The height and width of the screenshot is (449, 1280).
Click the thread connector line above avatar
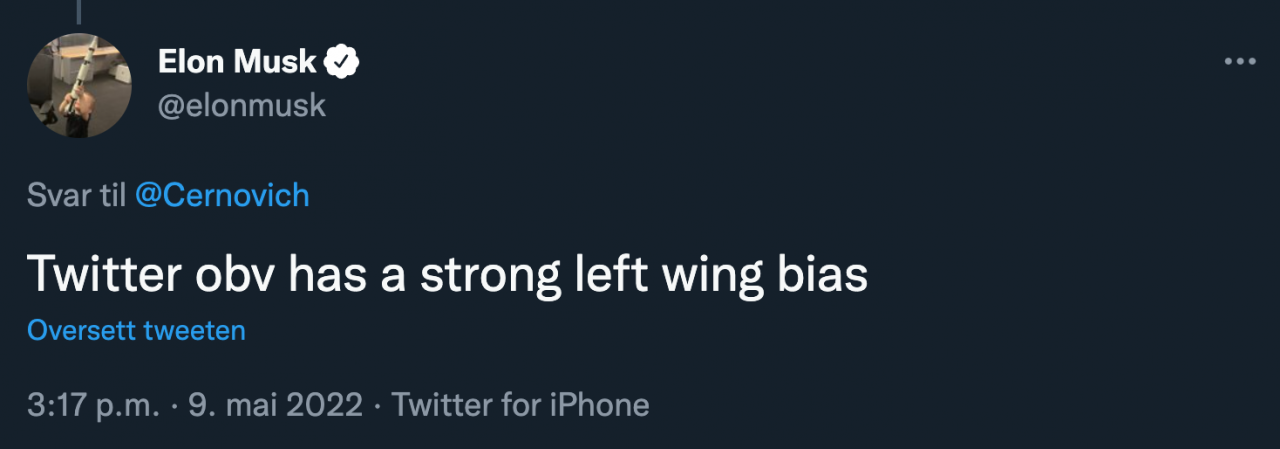[78, 10]
